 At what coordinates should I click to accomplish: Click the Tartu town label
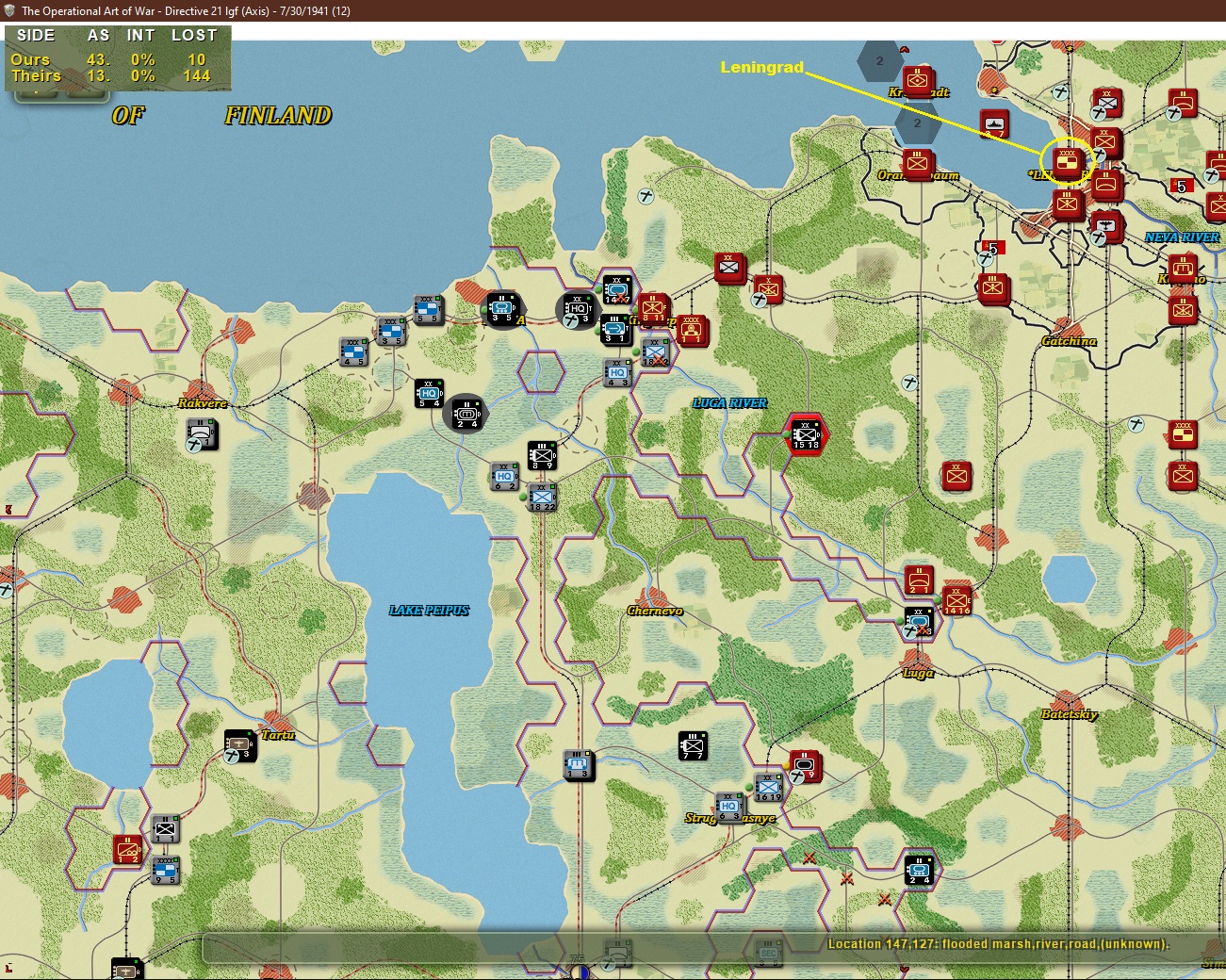(278, 735)
